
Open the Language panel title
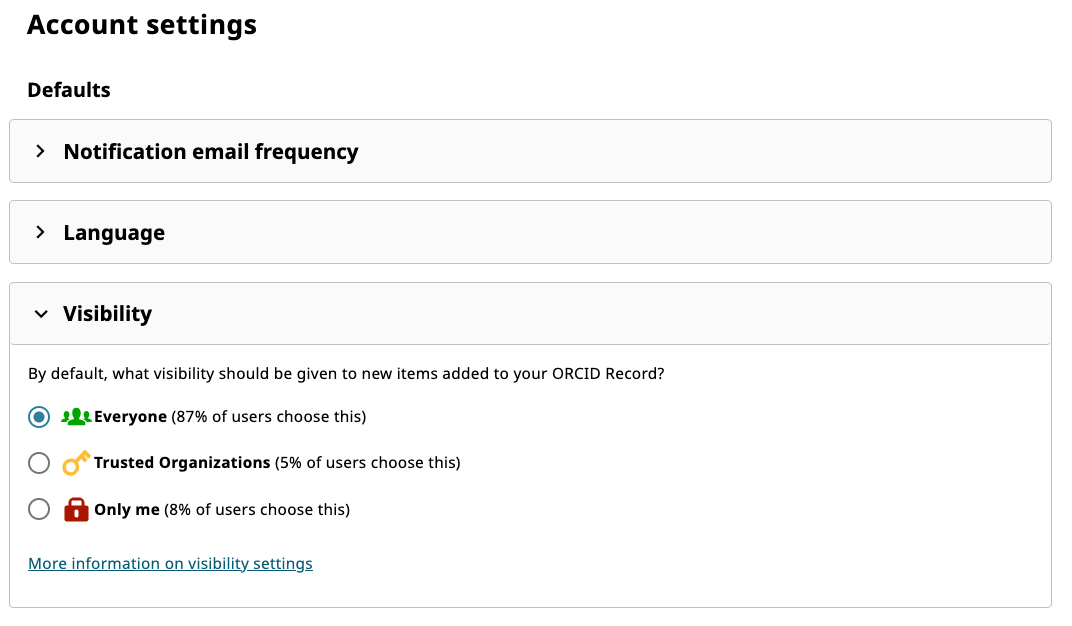114,233
